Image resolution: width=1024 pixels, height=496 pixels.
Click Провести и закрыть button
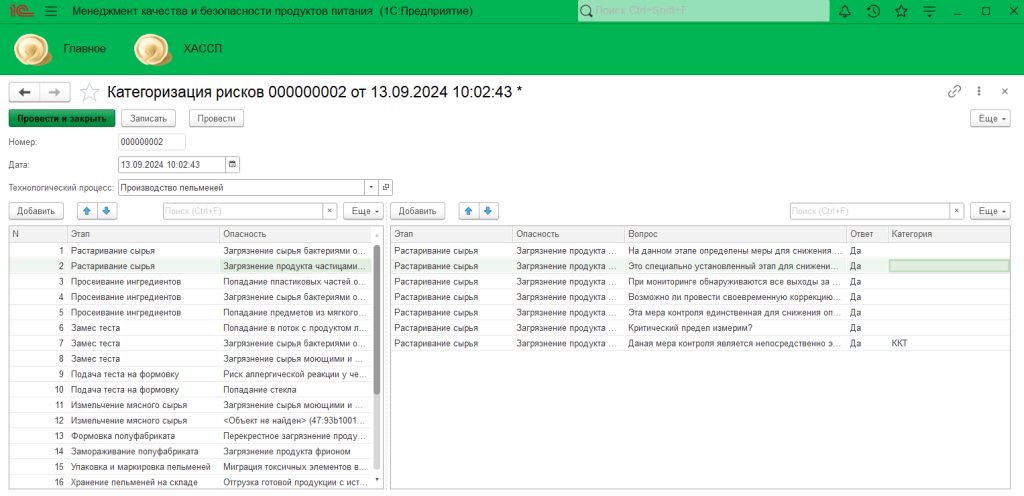[x=62, y=118]
